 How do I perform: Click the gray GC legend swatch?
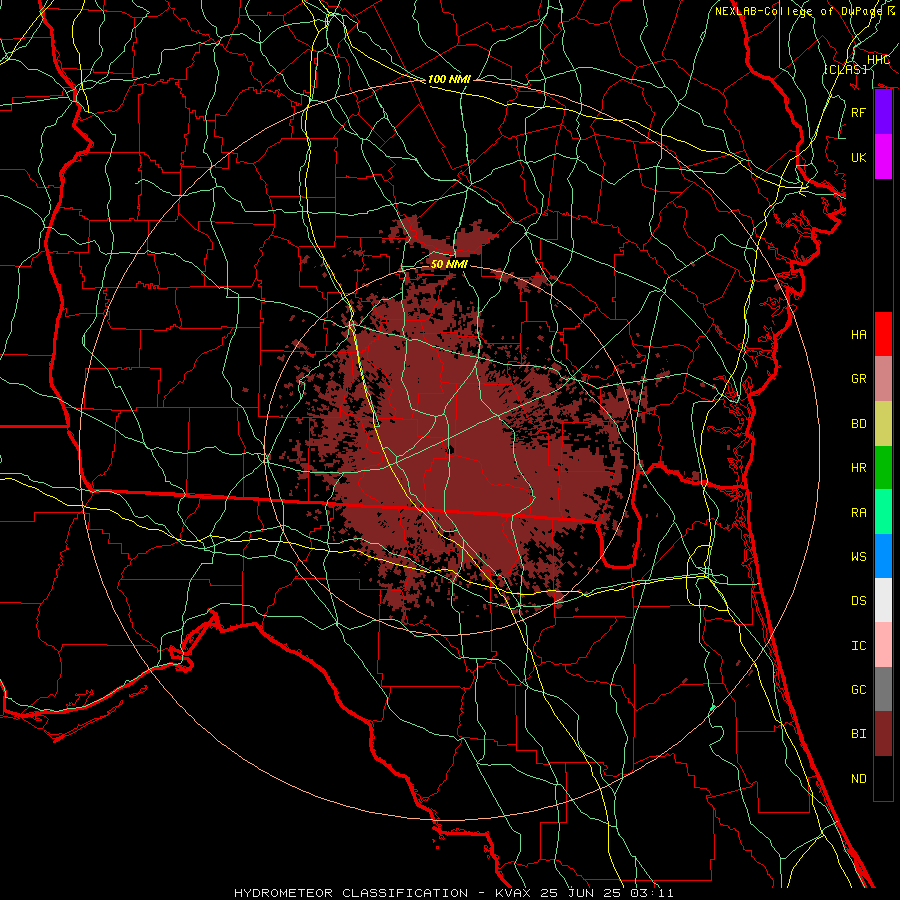tap(883, 689)
